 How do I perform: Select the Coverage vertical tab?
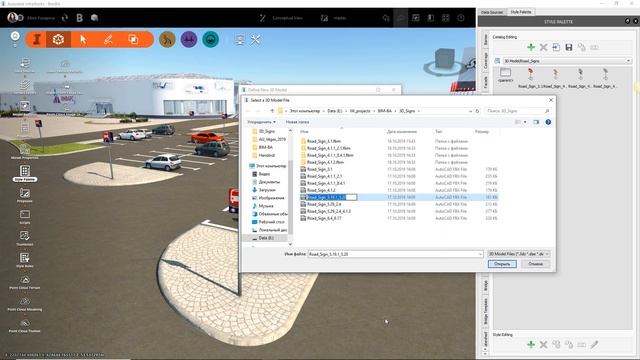pos(486,61)
